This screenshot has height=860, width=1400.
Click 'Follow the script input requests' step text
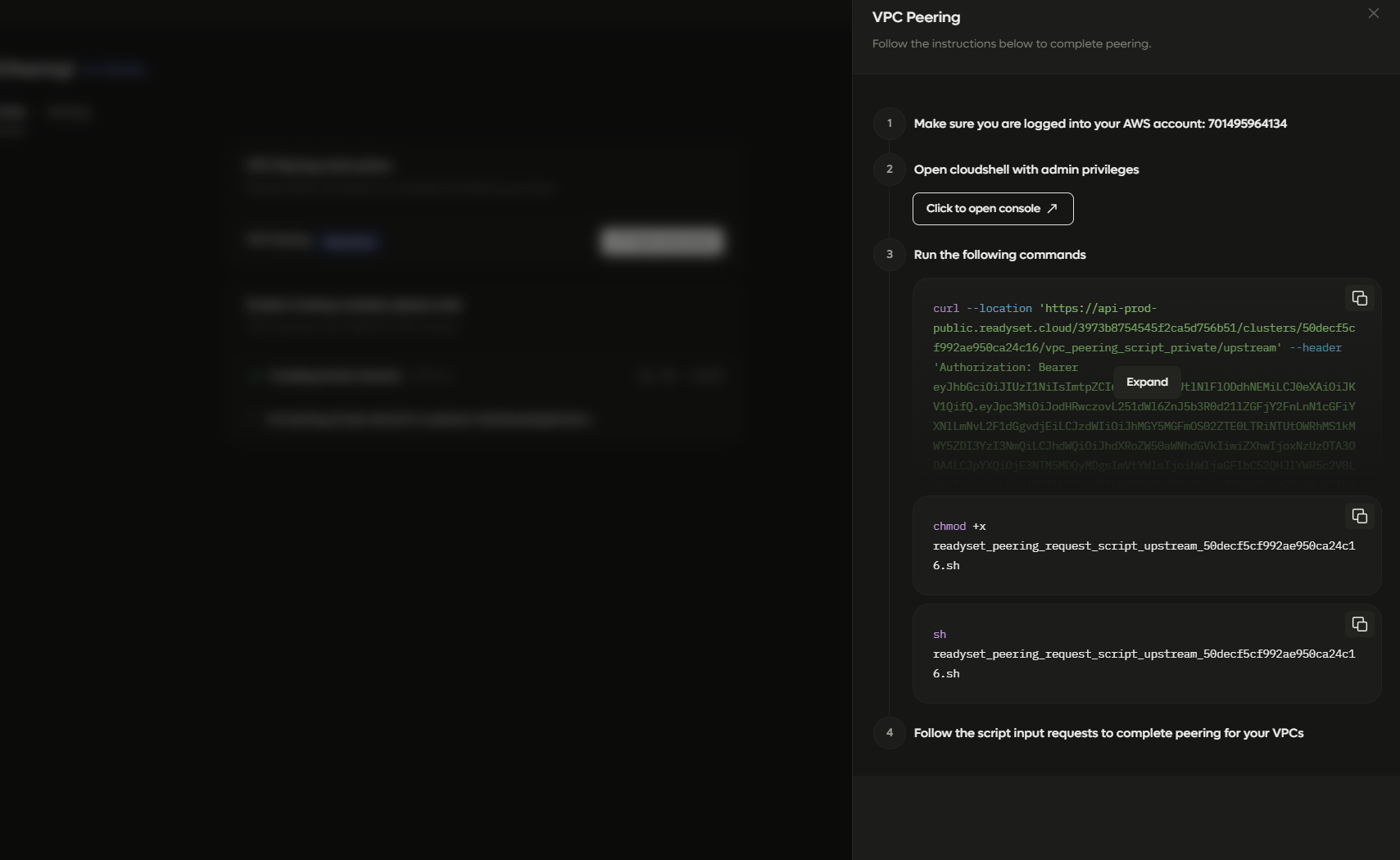(x=1108, y=733)
